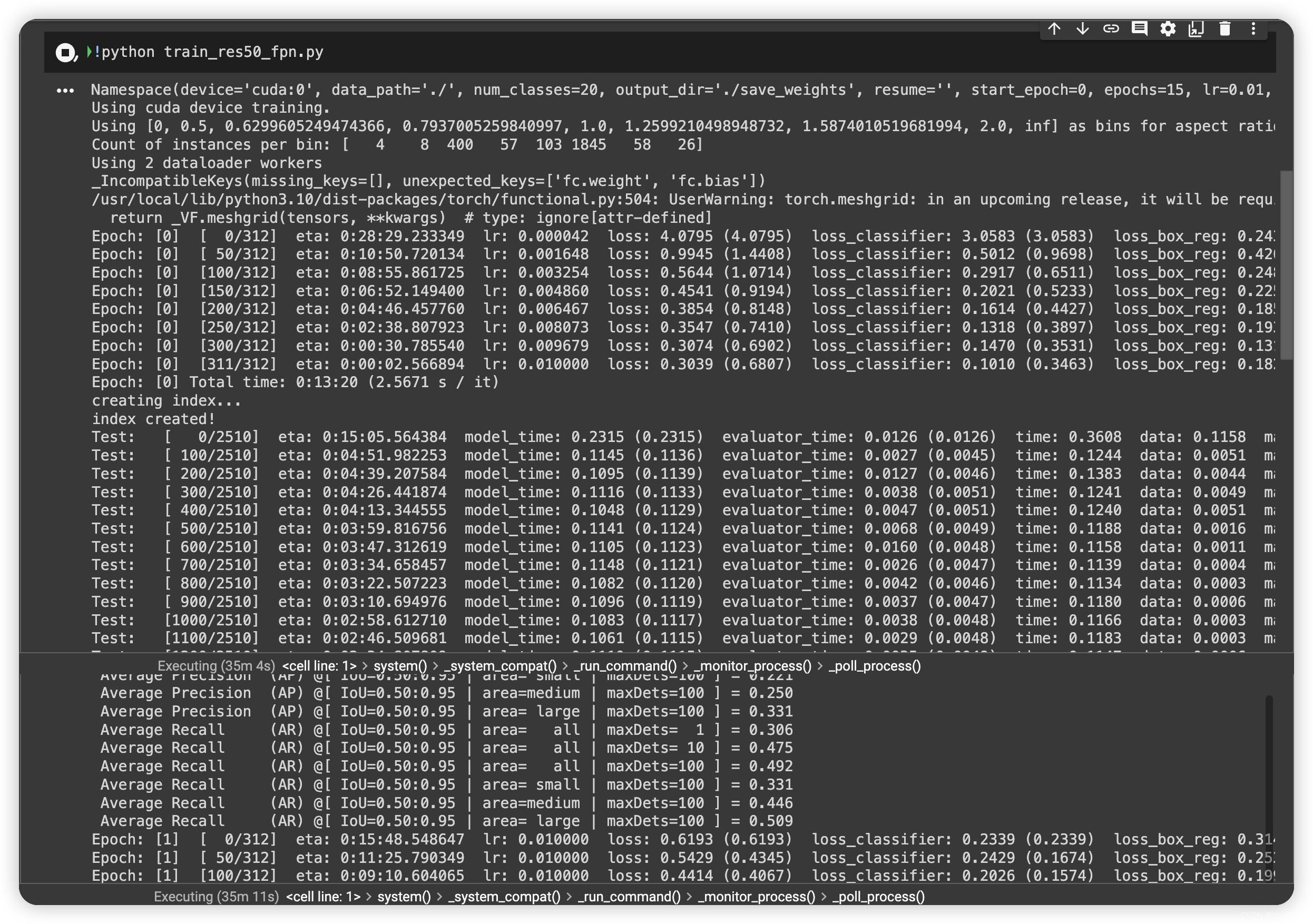The height and width of the screenshot is (924, 1313).
Task: Click 'Executing (35m 11s)' status text
Action: tap(216, 896)
